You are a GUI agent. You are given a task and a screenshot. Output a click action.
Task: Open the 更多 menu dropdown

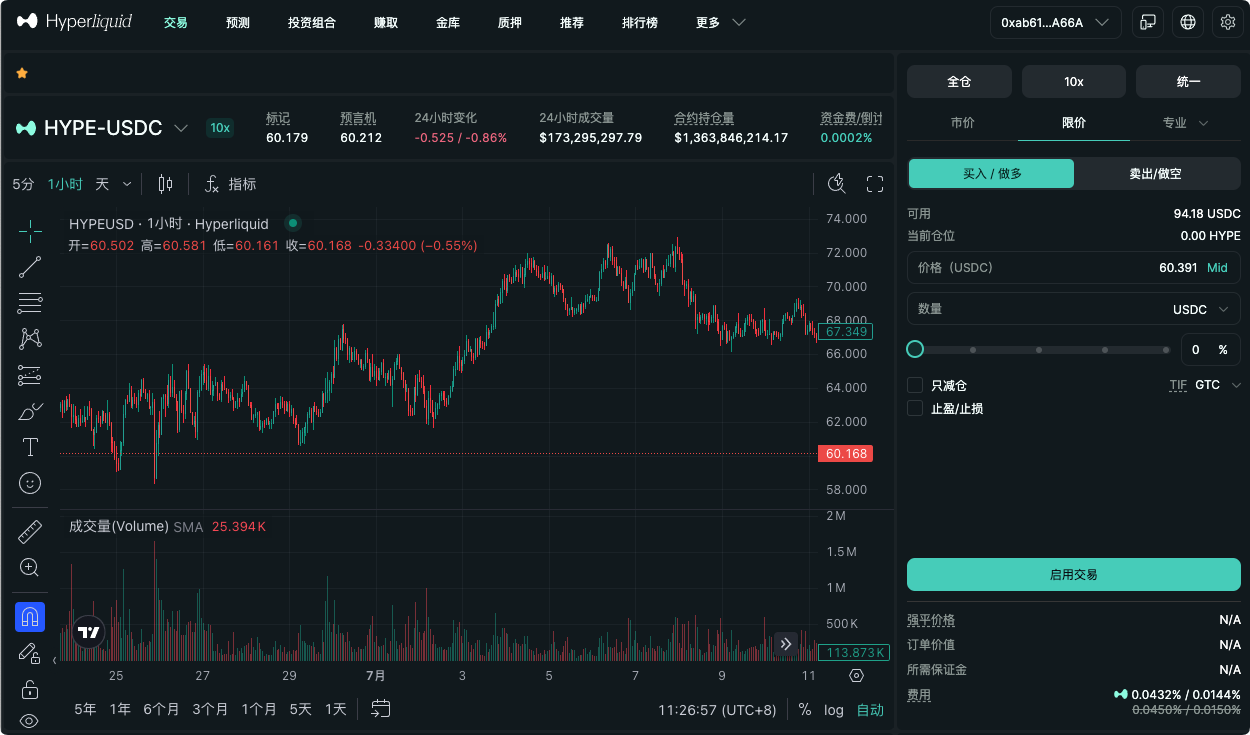click(x=721, y=22)
